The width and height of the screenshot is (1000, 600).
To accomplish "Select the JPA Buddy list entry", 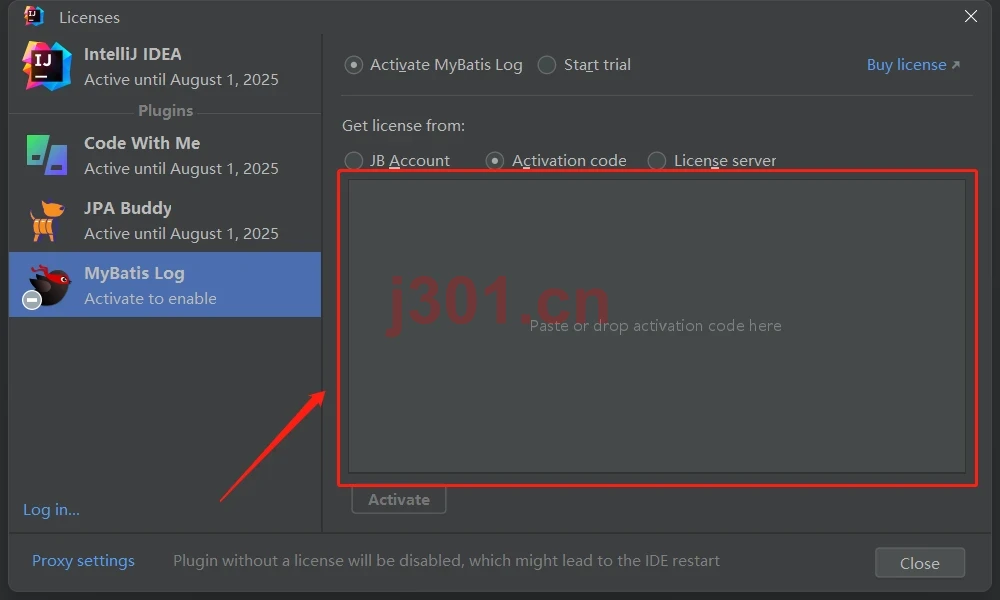I will tap(165, 221).
